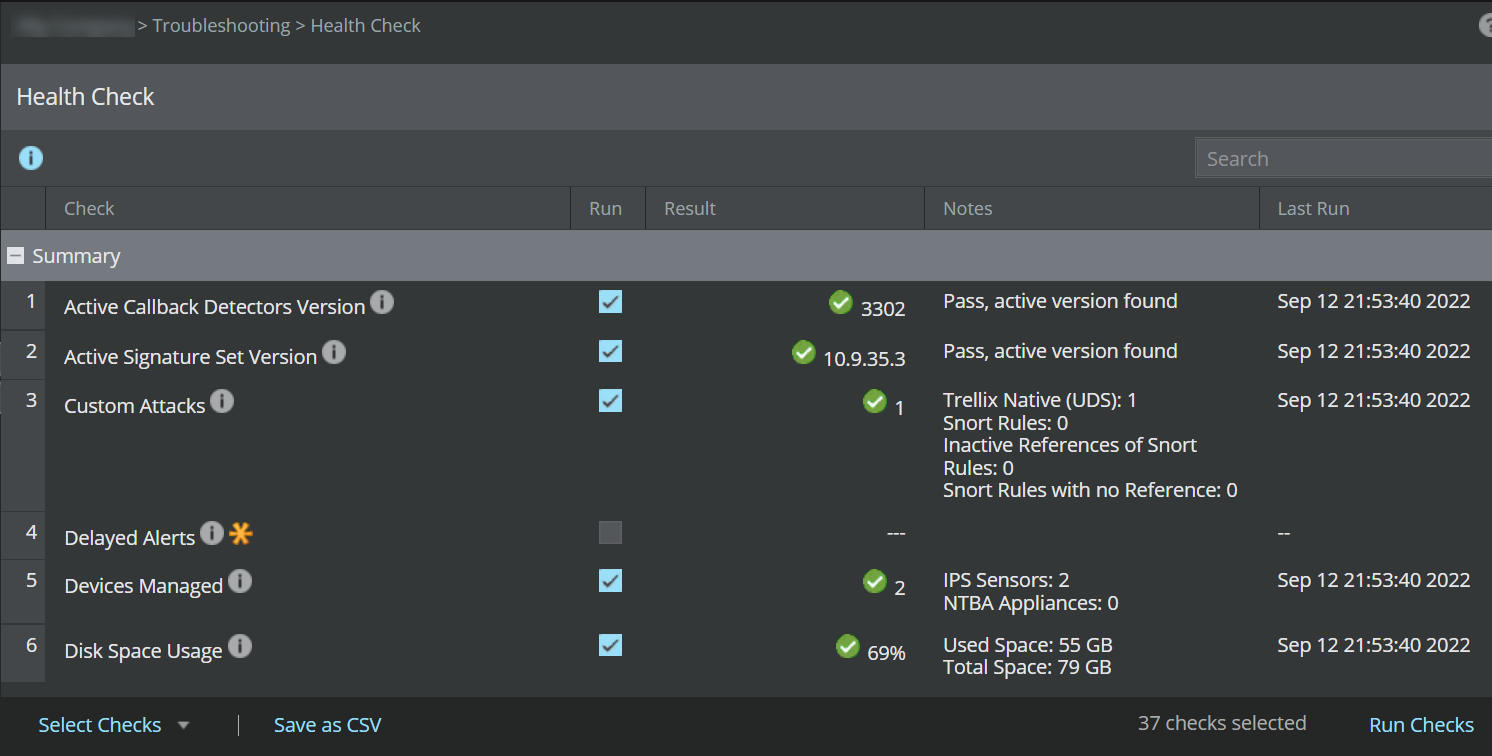Click '37 checks selected' status text
The width and height of the screenshot is (1492, 756).
[1222, 723]
